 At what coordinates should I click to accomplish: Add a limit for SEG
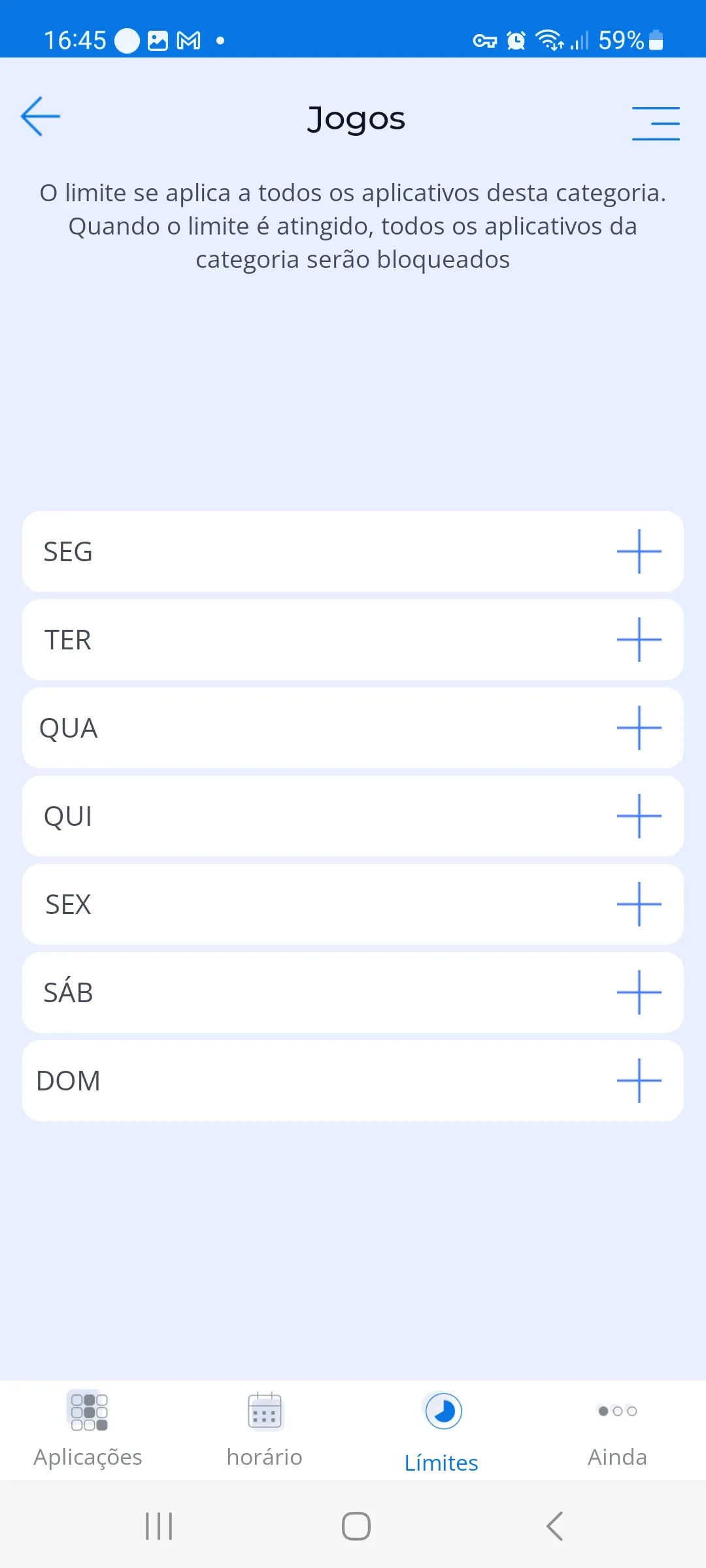639,551
